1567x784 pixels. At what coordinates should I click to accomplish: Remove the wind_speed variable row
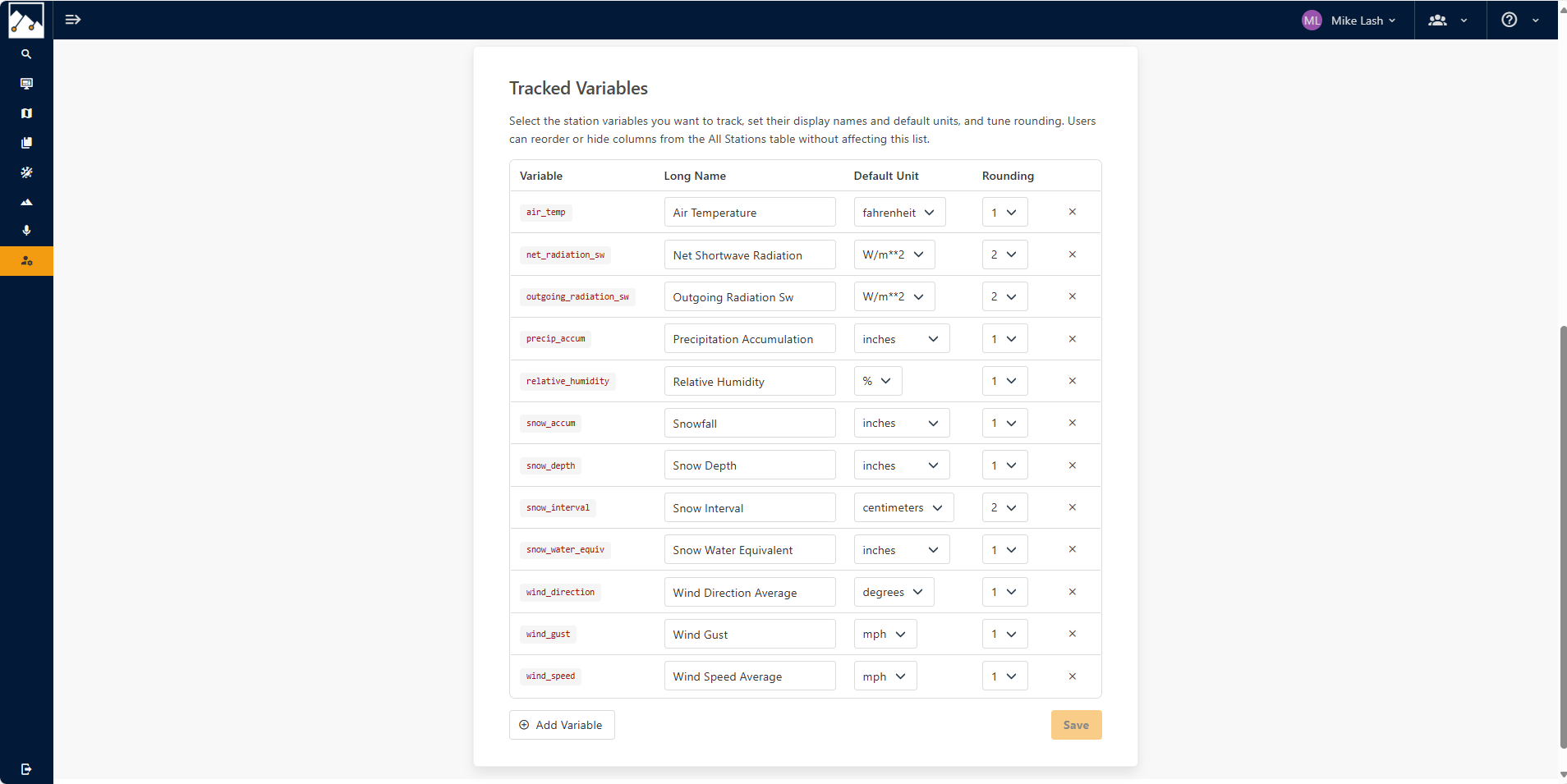pos(1073,676)
